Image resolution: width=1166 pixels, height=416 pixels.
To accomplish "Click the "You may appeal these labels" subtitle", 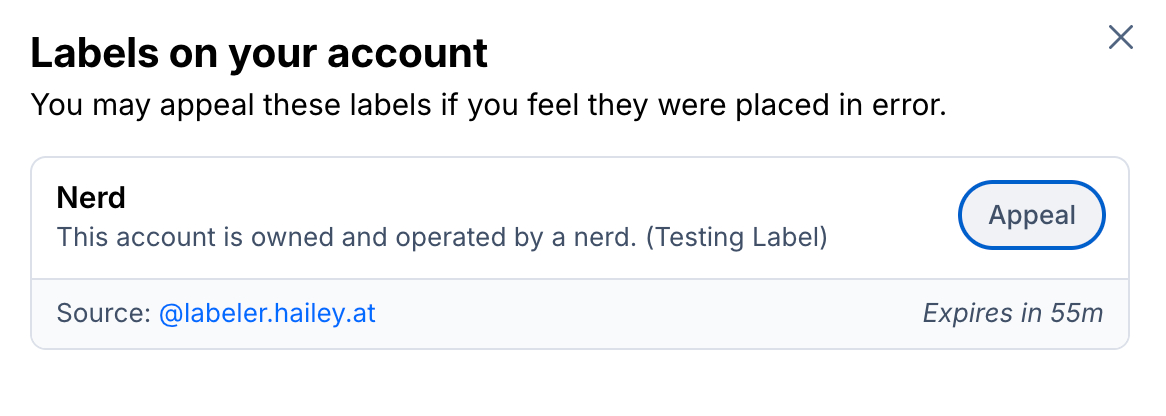I will tap(488, 104).
